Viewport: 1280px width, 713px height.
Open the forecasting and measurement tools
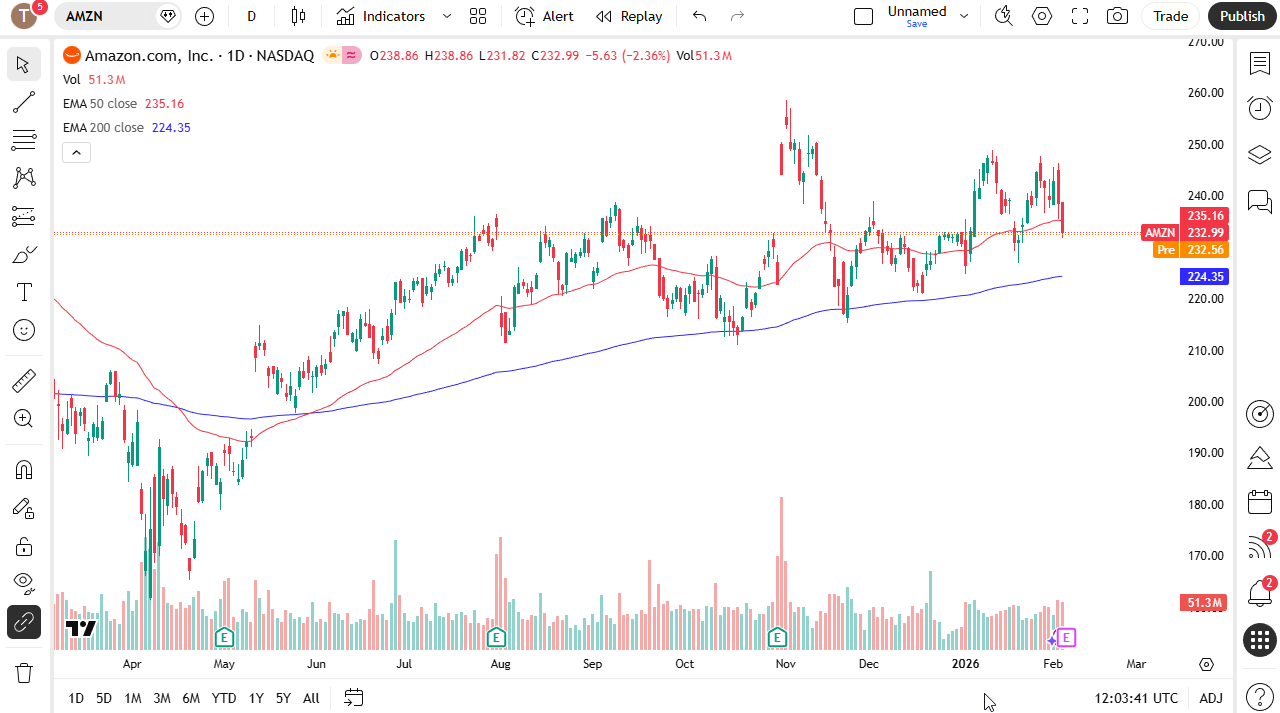tap(24, 216)
